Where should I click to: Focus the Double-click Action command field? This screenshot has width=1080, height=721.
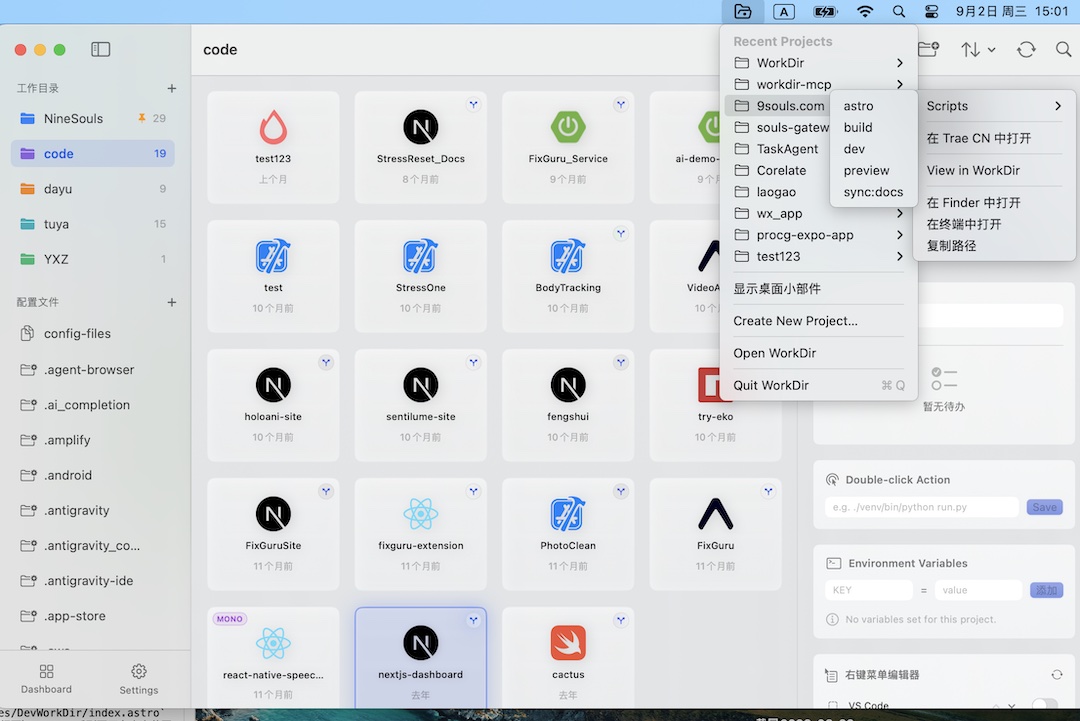pos(921,507)
